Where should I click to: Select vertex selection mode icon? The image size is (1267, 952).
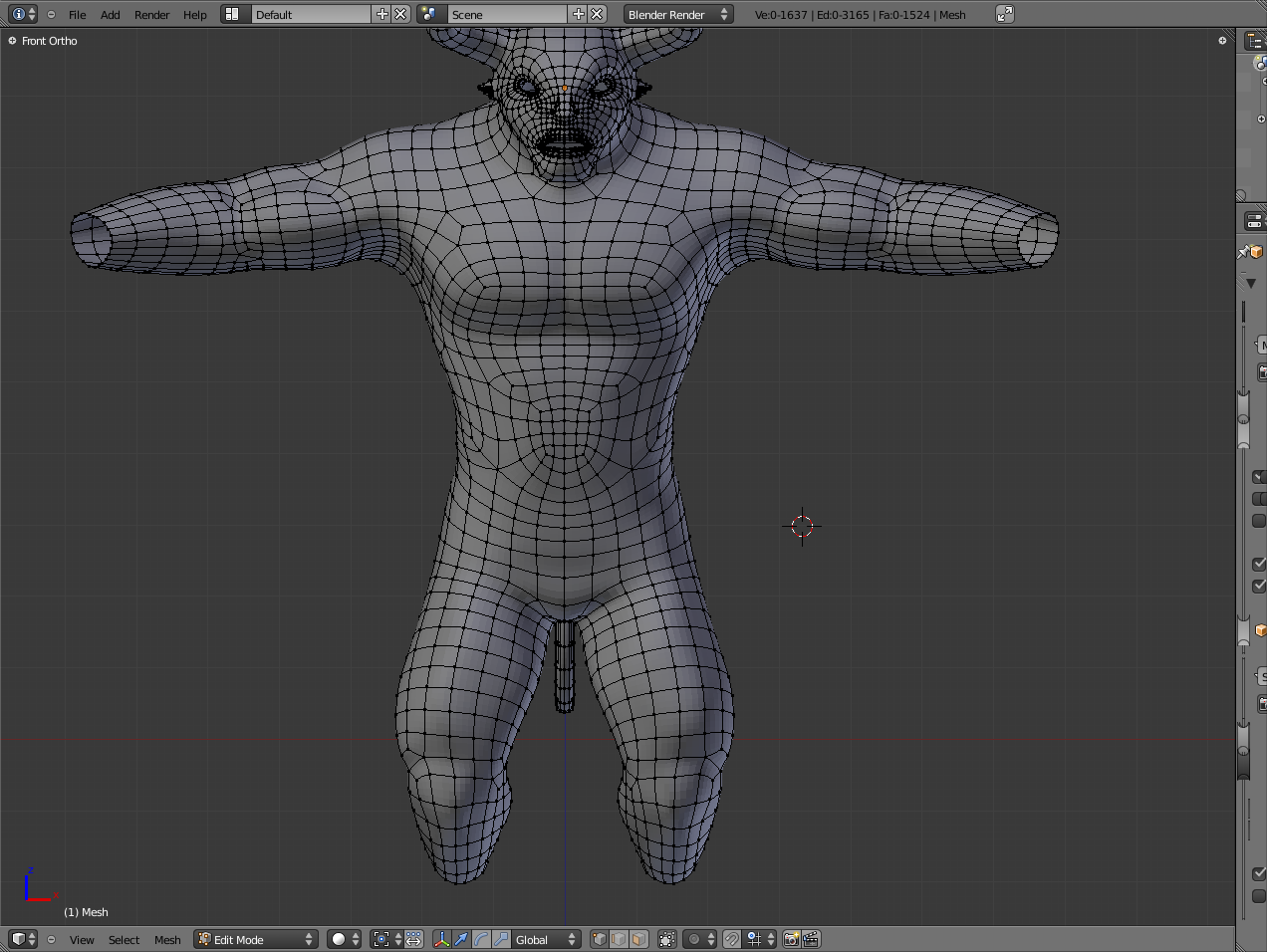coord(599,939)
